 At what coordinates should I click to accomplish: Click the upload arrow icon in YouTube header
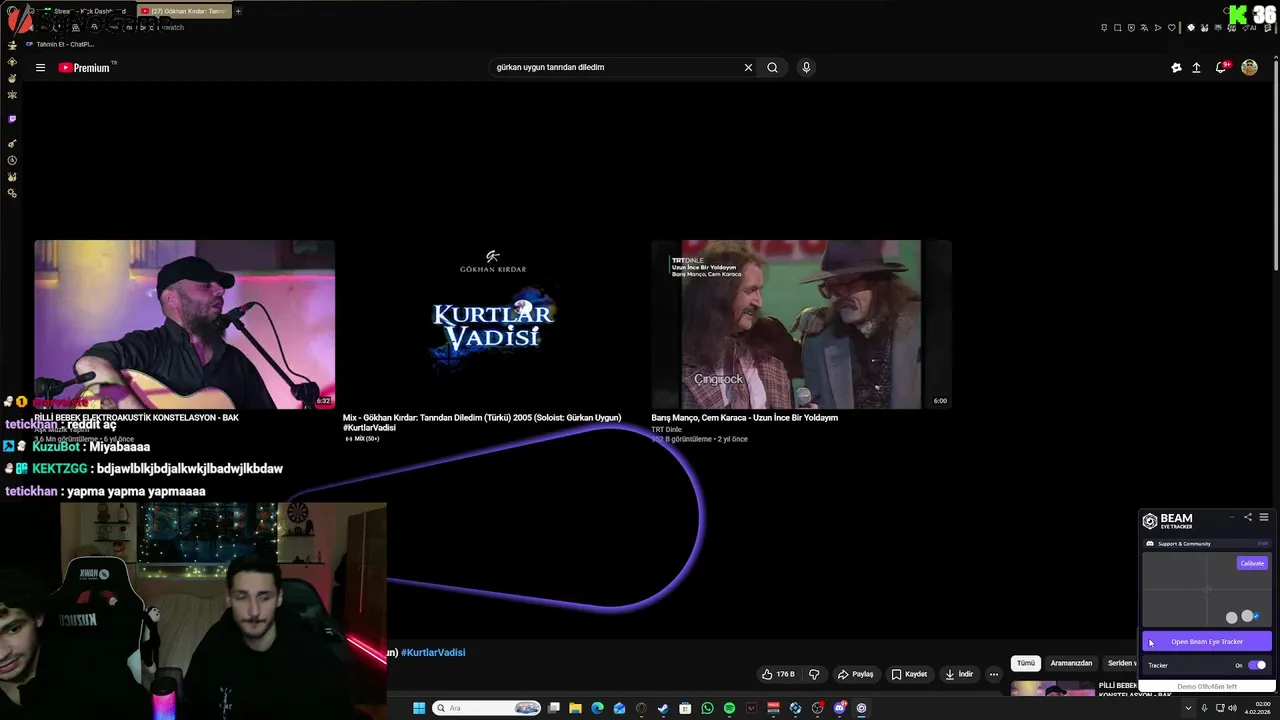coord(1196,68)
